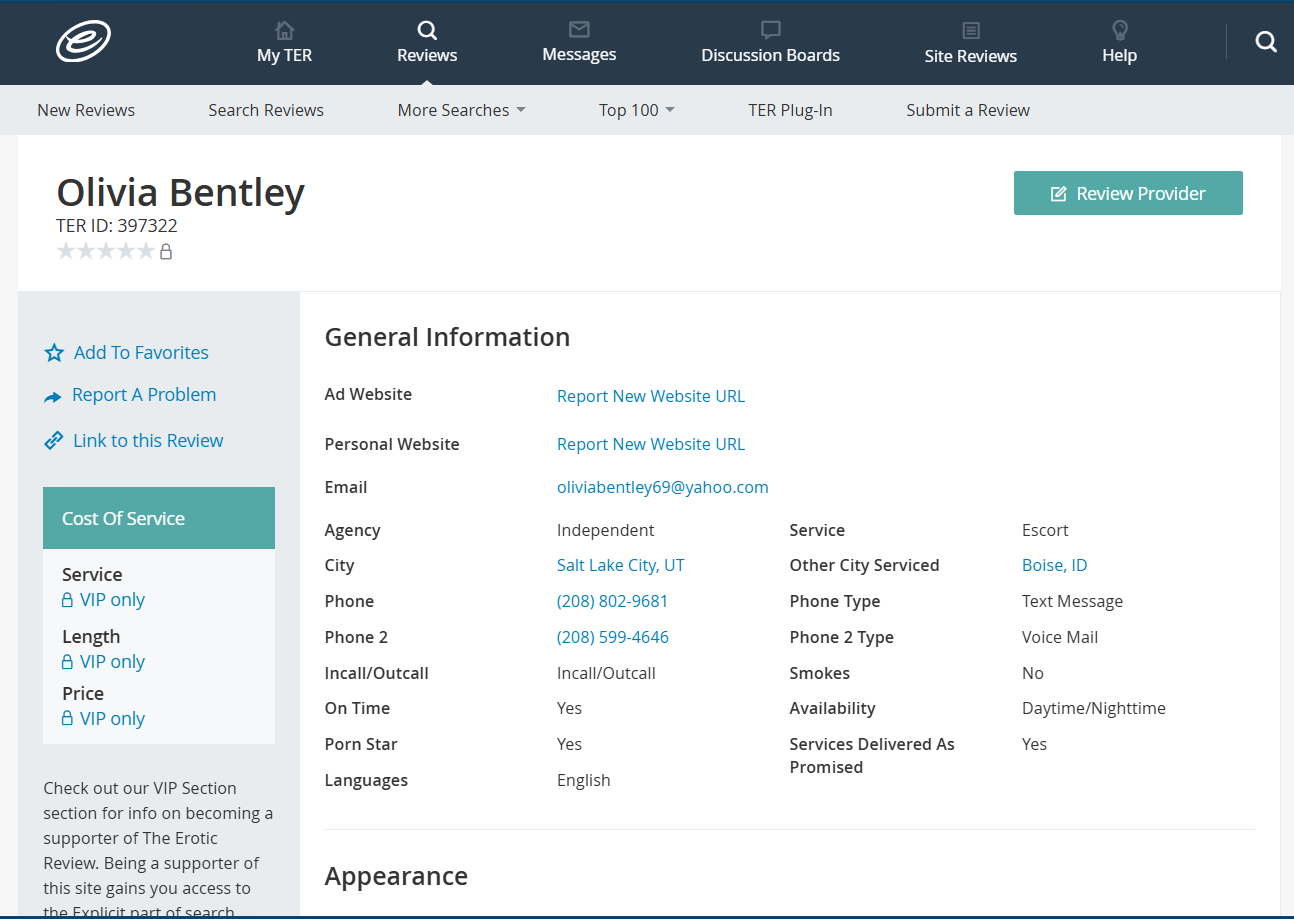This screenshot has height=919, width=1294.
Task: Click the Text Message phone type value
Action: point(1072,601)
